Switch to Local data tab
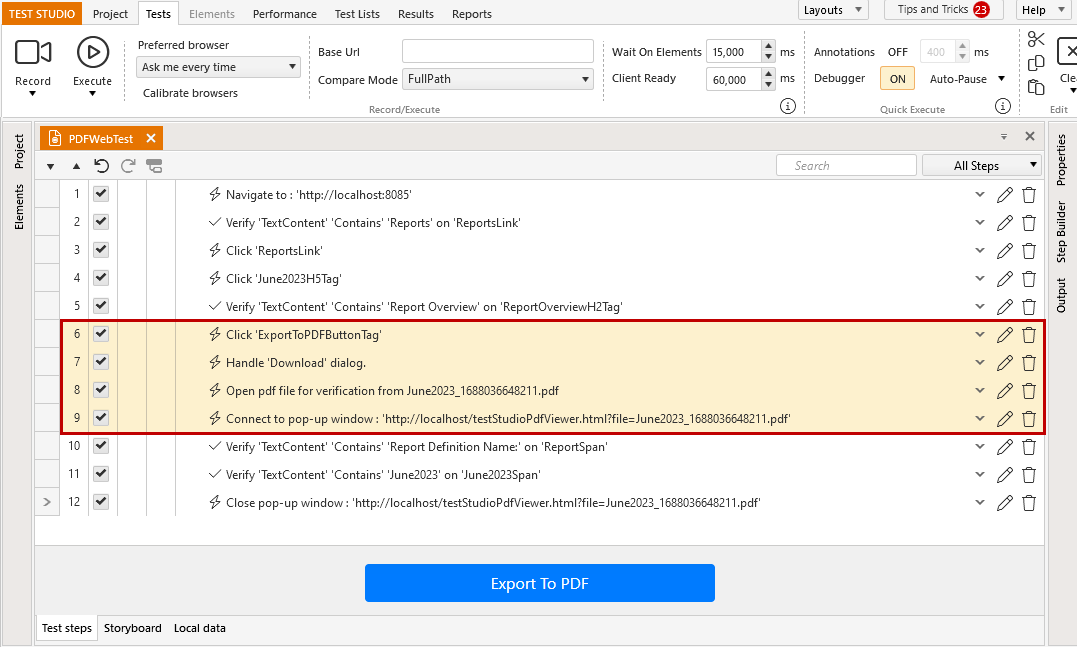 click(199, 628)
